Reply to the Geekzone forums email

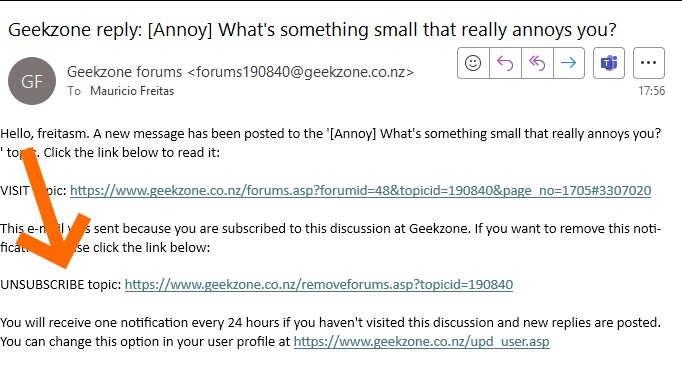coord(505,63)
